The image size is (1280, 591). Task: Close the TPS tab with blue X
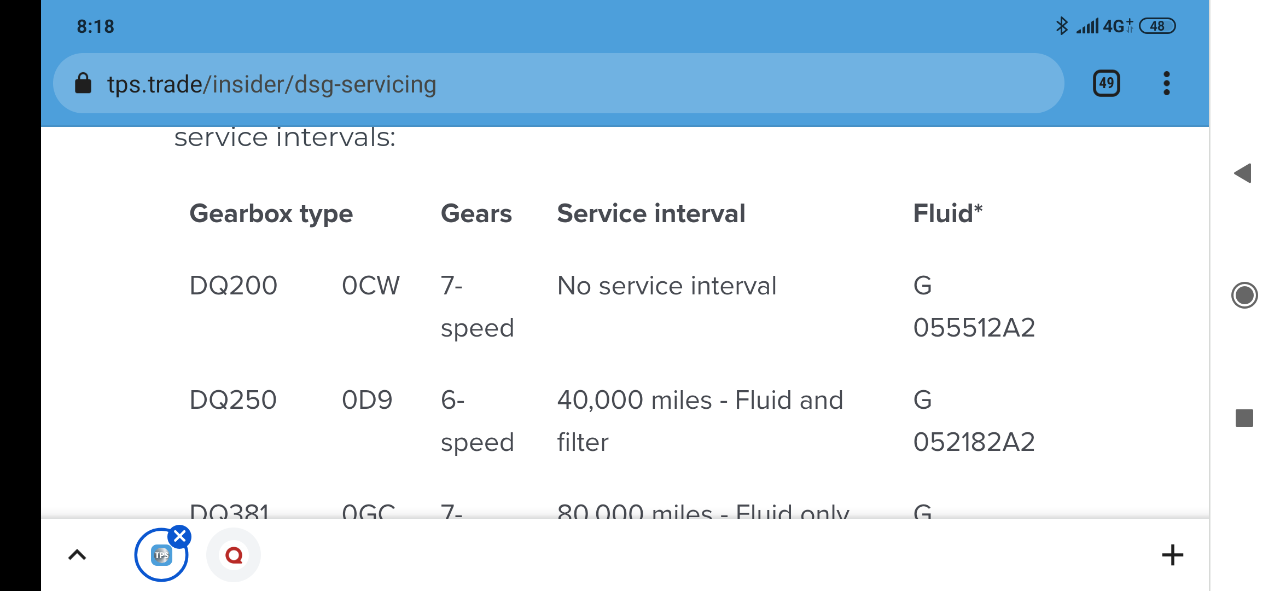(x=180, y=537)
